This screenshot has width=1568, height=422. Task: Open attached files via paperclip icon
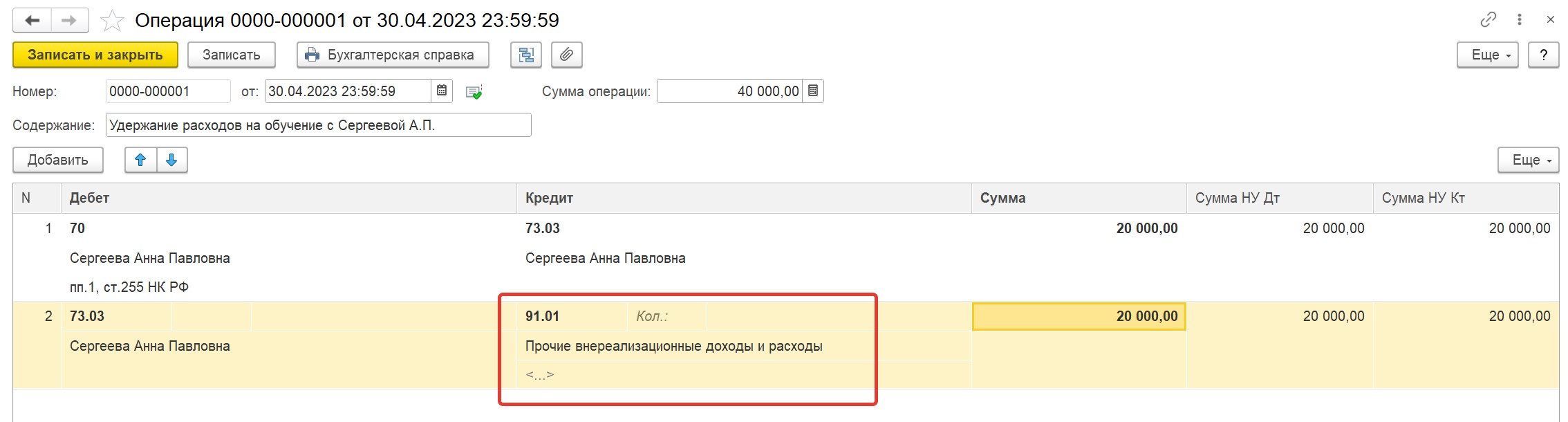(x=567, y=55)
